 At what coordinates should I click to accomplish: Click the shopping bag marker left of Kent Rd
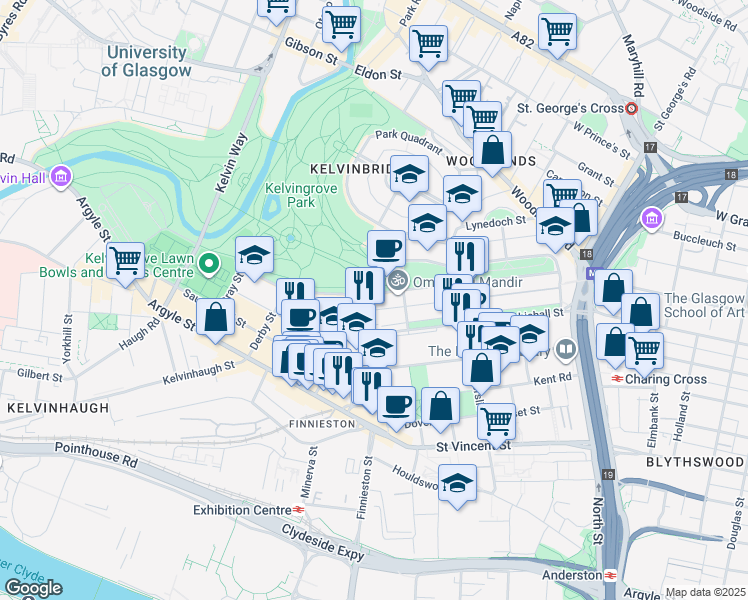481,369
